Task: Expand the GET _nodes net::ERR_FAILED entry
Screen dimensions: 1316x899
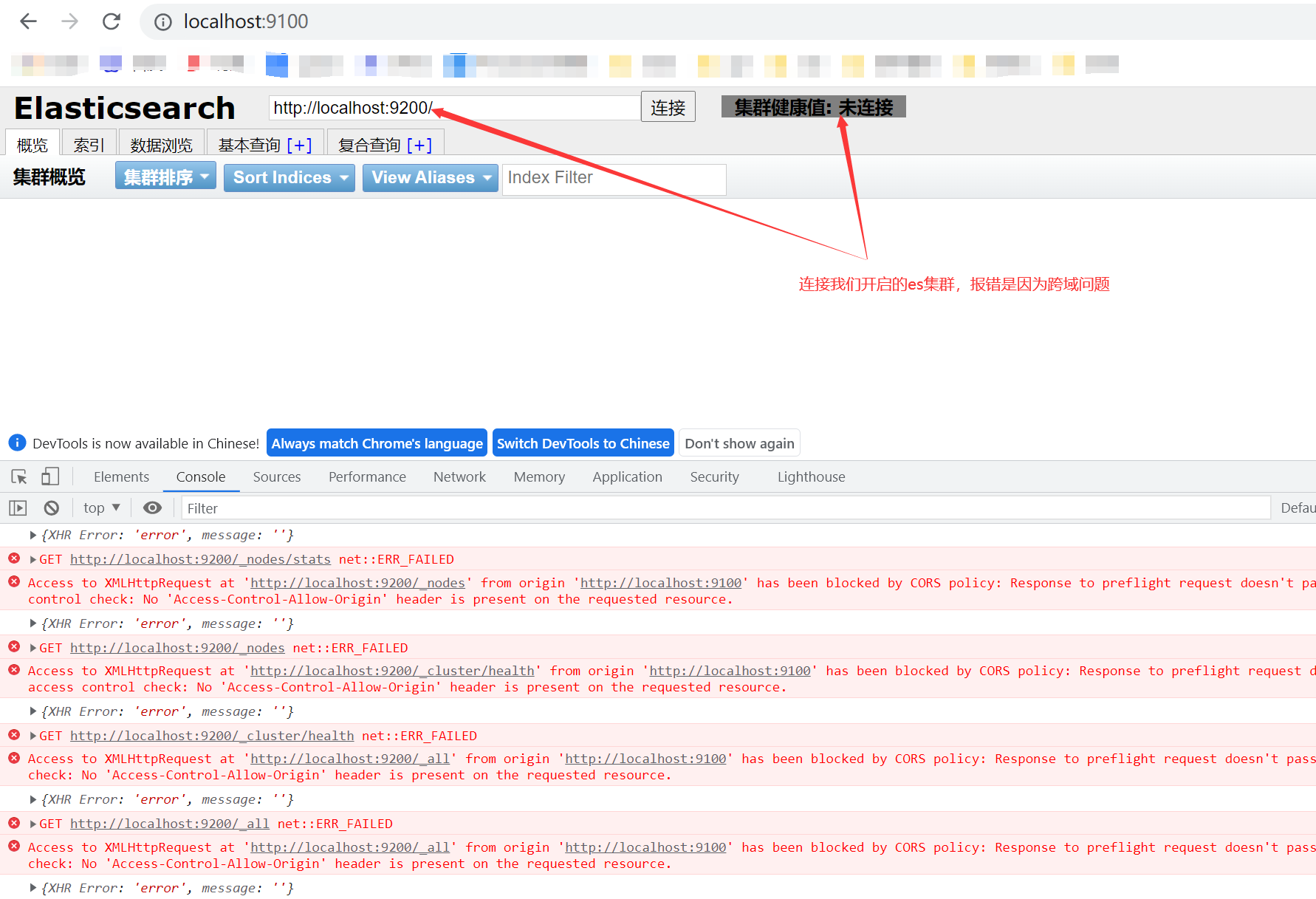Action: tap(32, 648)
